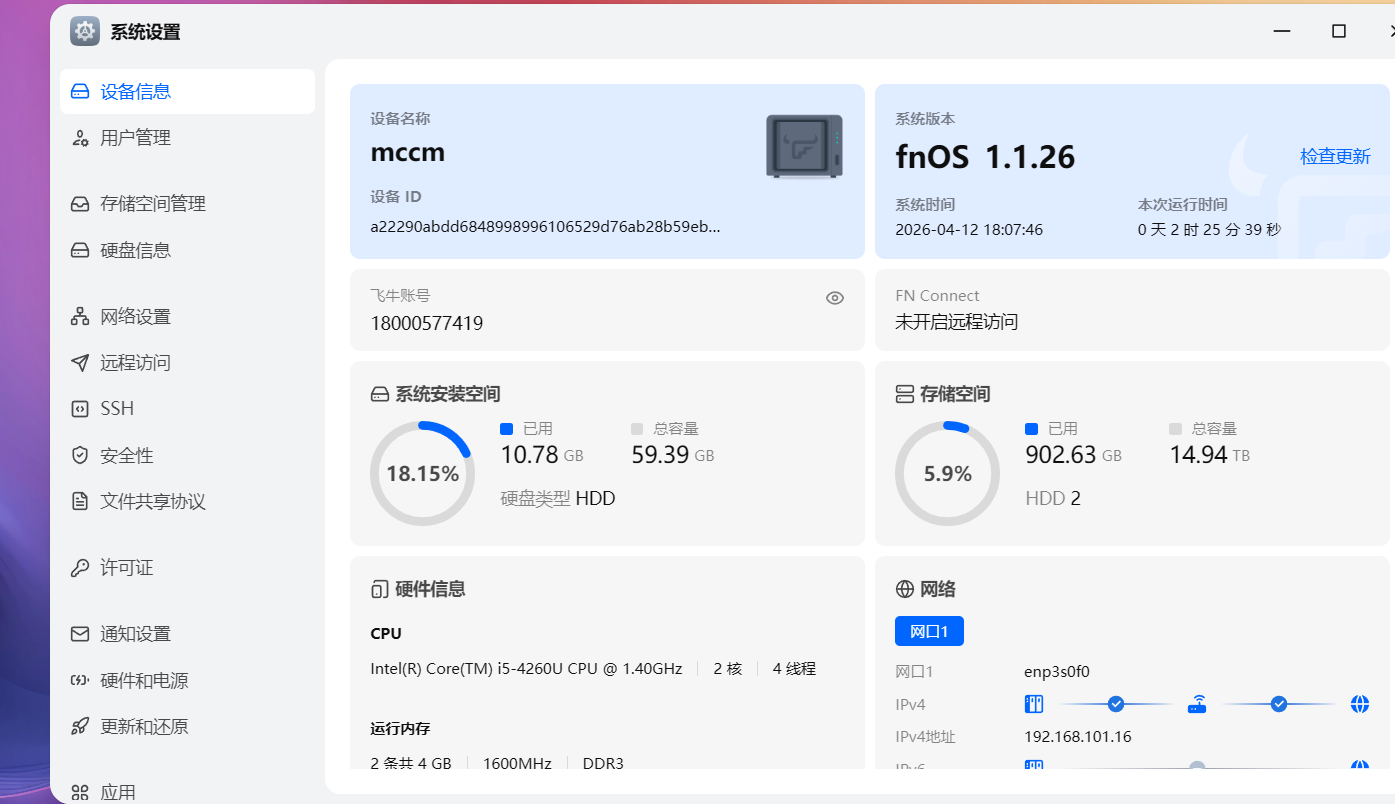Click the 4 线程 thread count
This screenshot has width=1395, height=804.
794,668
